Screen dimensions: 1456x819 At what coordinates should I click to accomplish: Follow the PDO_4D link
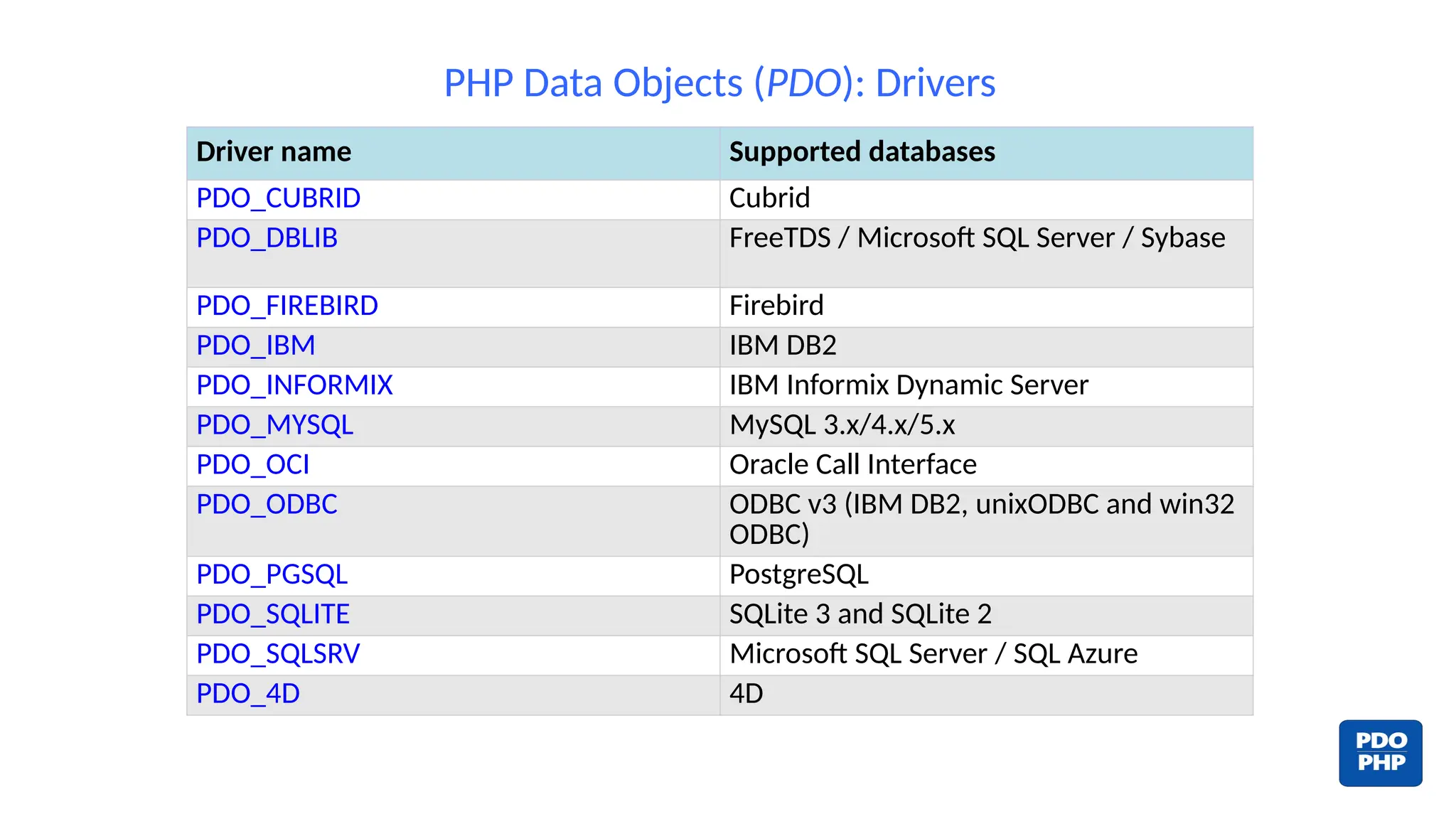(247, 694)
